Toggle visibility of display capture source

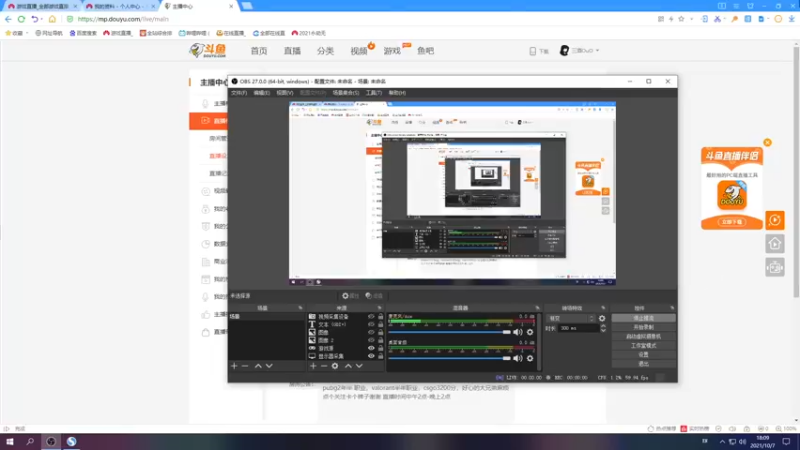pyautogui.click(x=371, y=356)
